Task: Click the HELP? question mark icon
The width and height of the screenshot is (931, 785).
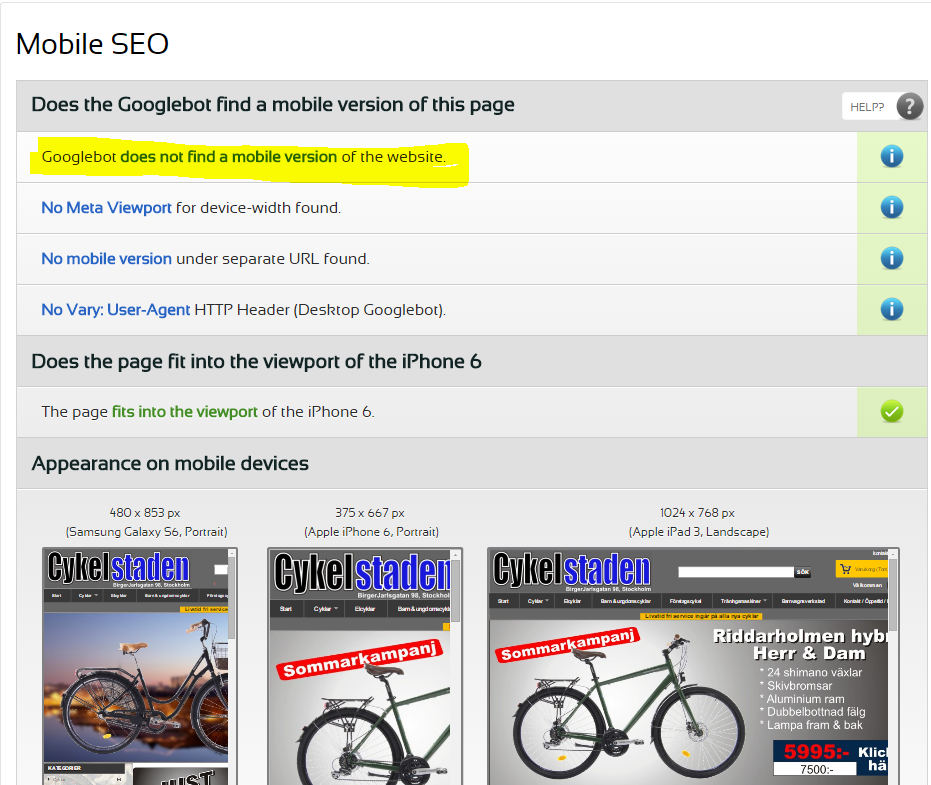Action: tap(910, 106)
